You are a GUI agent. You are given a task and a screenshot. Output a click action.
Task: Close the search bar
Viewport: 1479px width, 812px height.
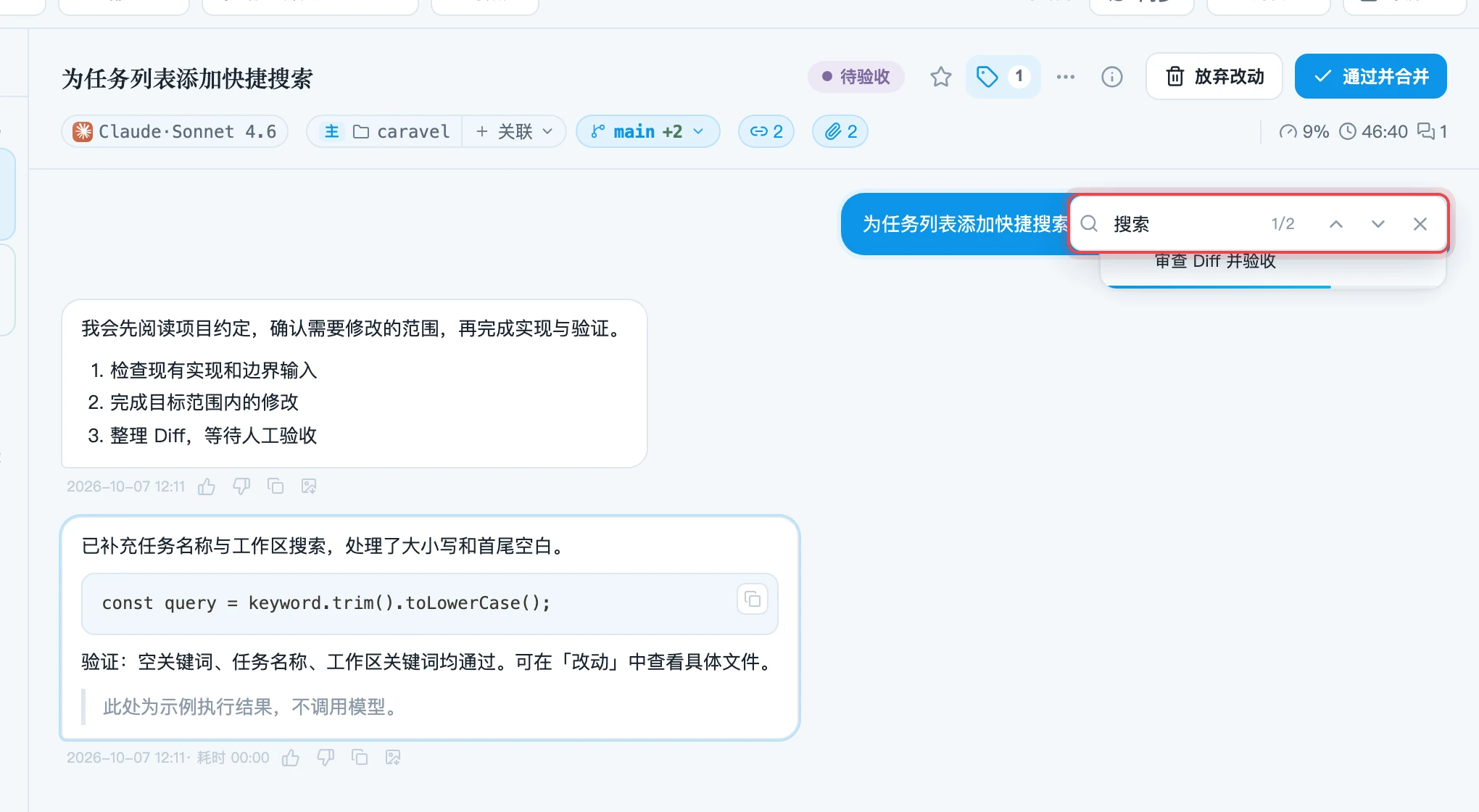(x=1420, y=224)
